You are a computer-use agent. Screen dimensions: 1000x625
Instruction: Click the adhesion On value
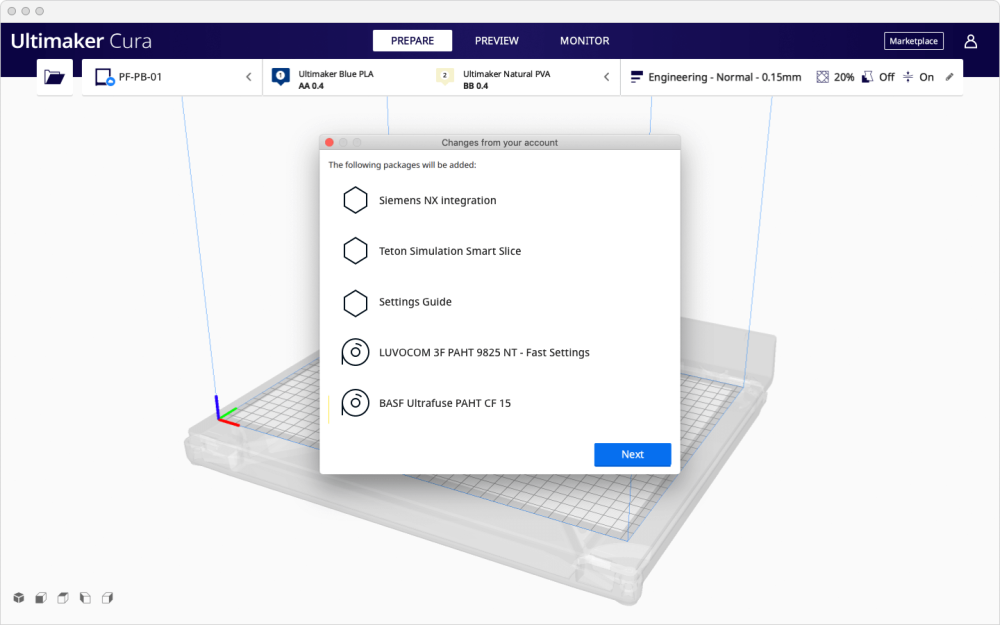[x=927, y=77]
